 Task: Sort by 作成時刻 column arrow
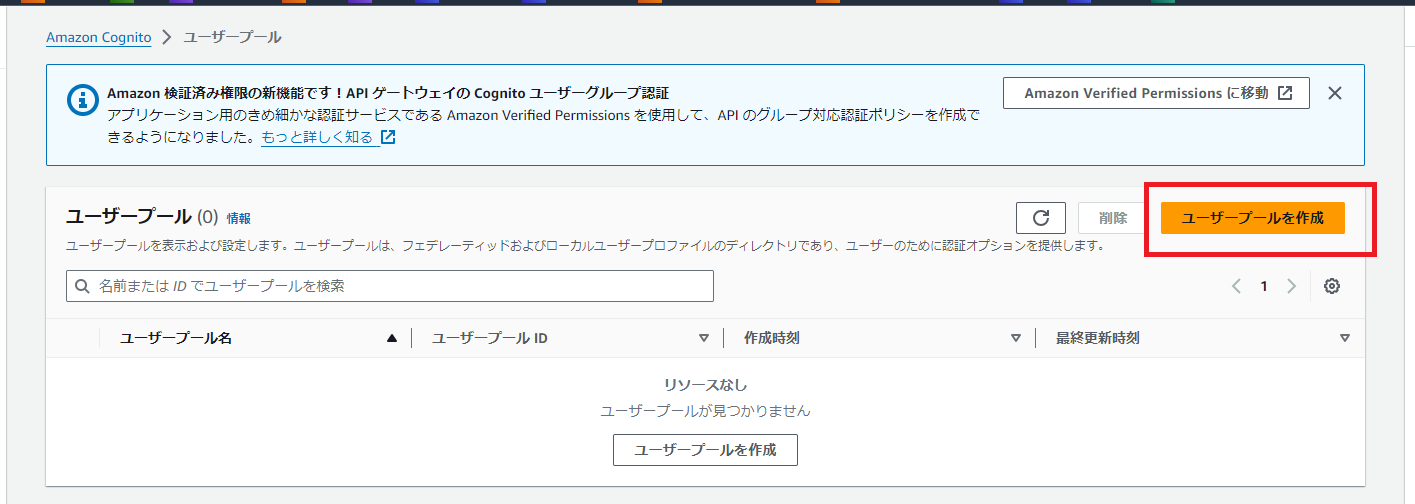[x=1016, y=338]
